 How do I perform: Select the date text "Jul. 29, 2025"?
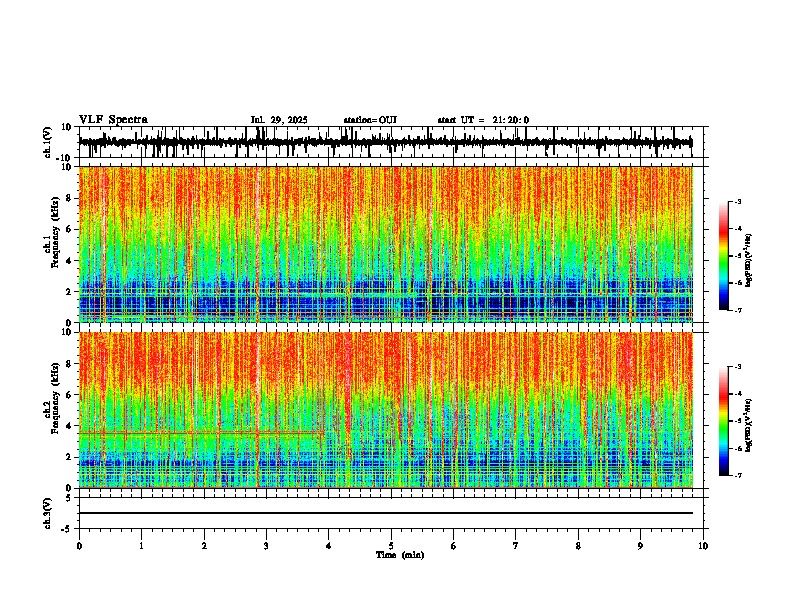coord(279,120)
